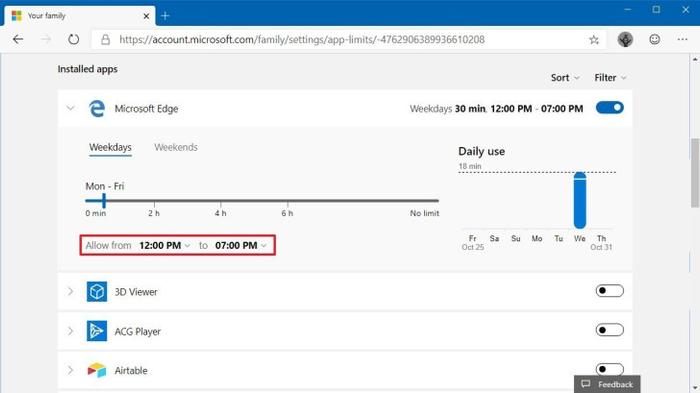Click the Microsoft Edge app icon
This screenshot has height=393, width=700.
click(x=96, y=109)
